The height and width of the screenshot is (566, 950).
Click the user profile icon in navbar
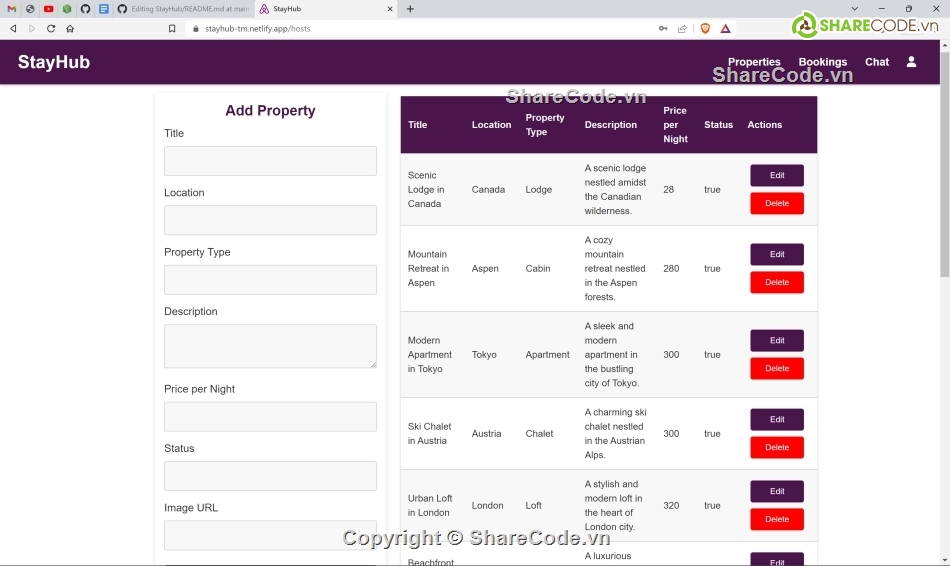tap(911, 62)
